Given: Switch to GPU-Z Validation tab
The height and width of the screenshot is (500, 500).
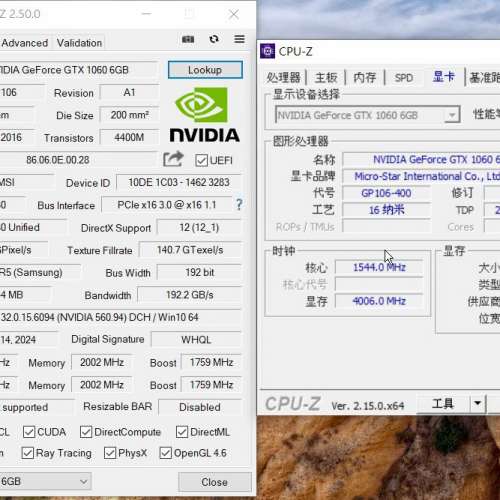Looking at the screenshot, I should 79,43.
